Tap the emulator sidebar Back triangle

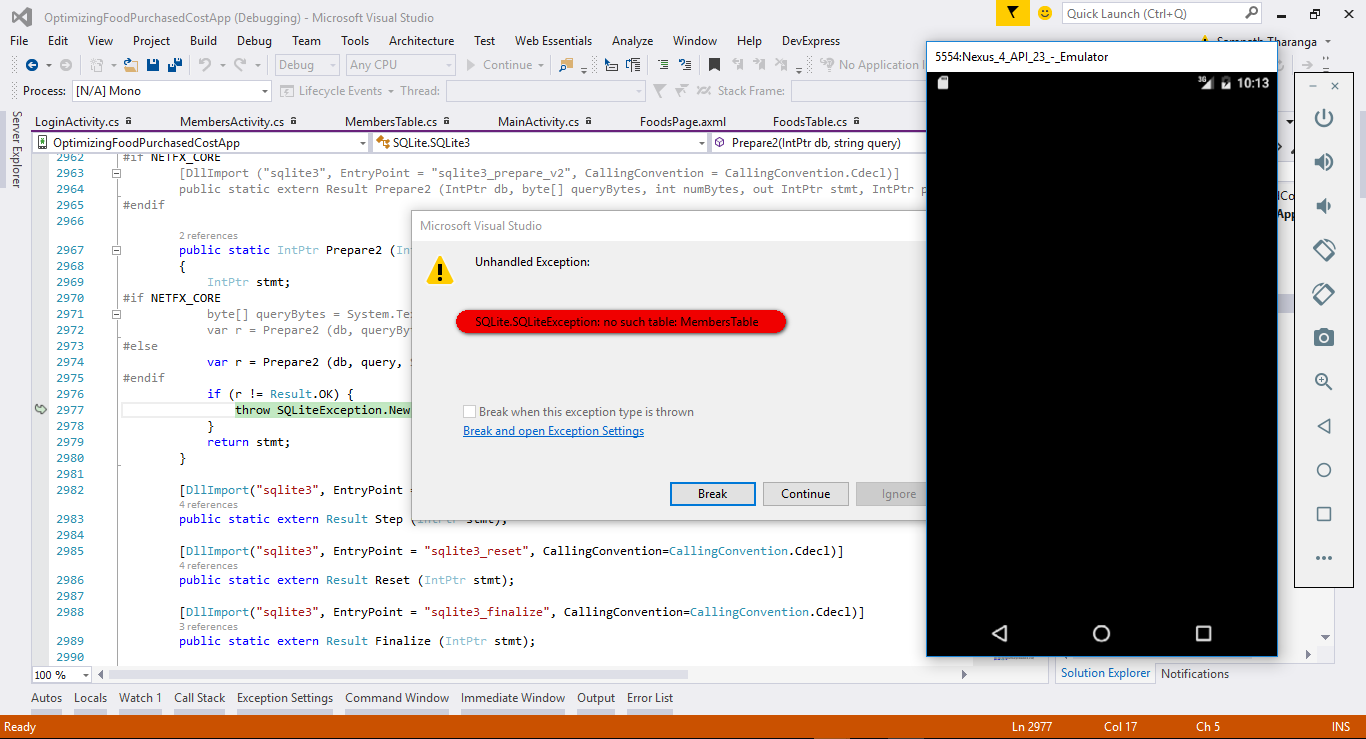click(x=1324, y=426)
